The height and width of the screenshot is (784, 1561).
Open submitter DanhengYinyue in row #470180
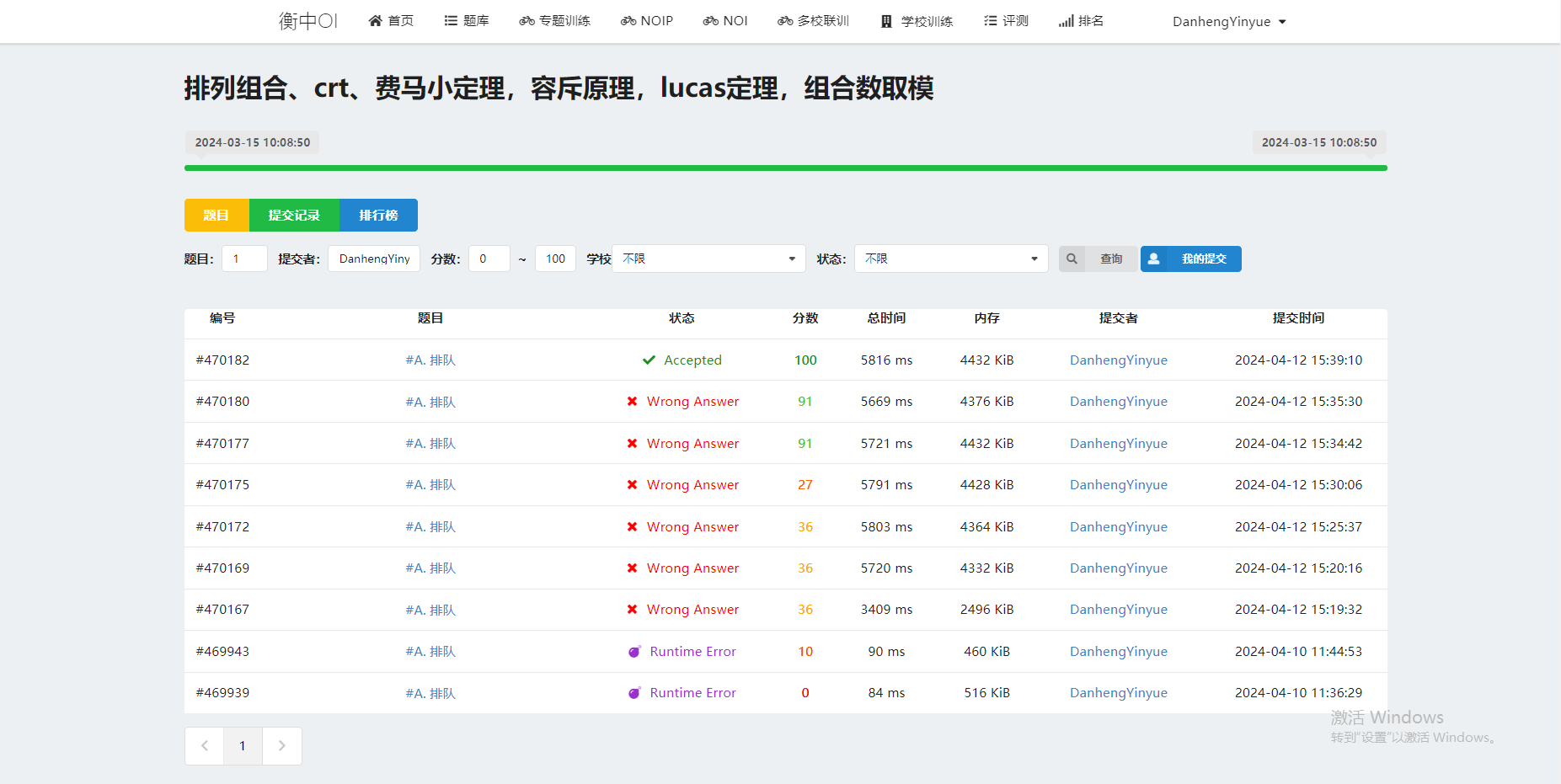[1118, 401]
